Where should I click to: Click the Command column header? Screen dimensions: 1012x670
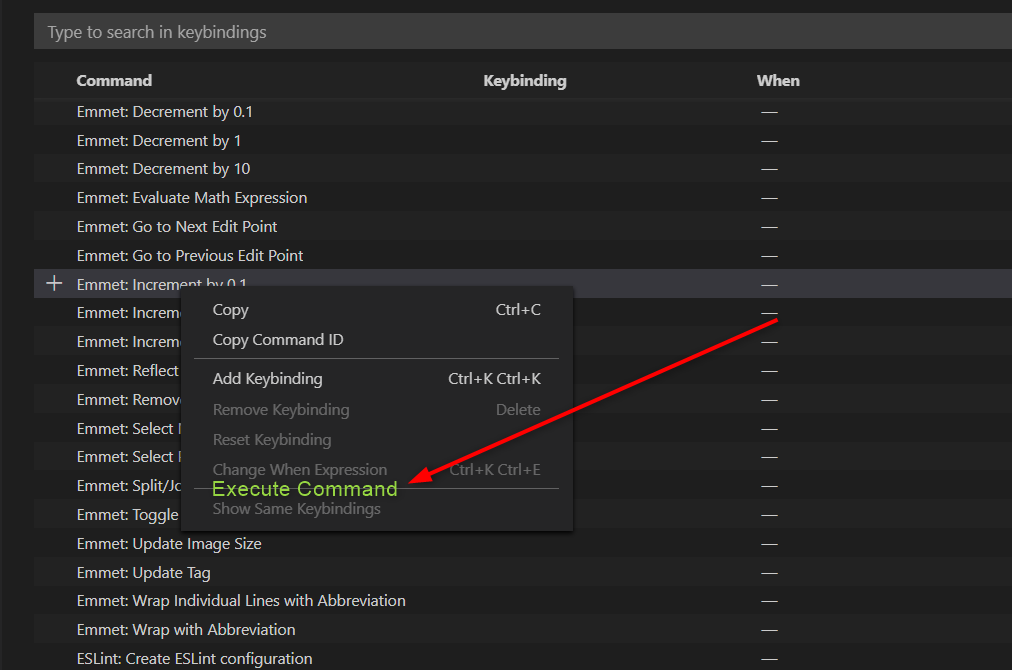click(x=114, y=81)
